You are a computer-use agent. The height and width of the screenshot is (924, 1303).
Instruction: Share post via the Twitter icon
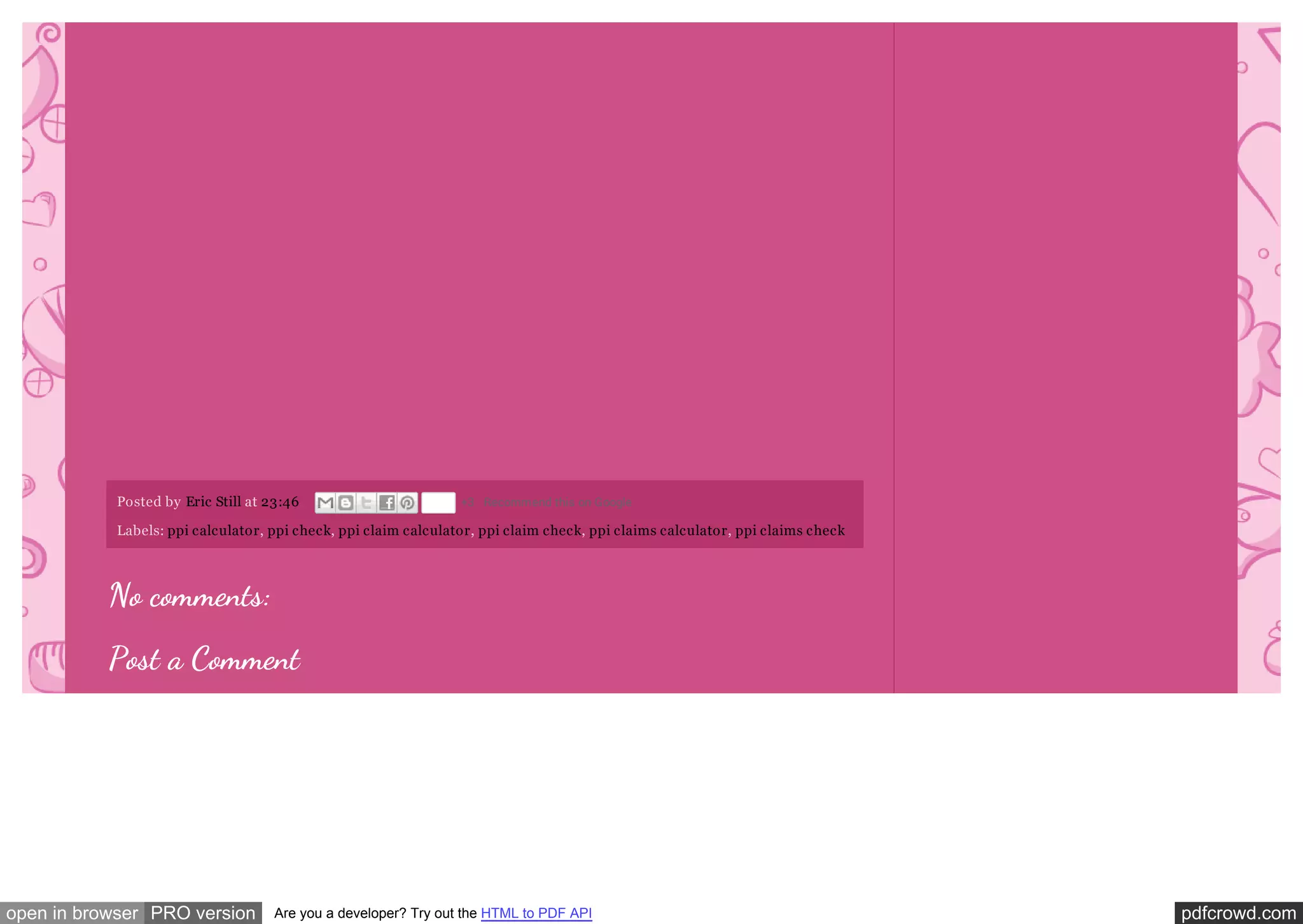pos(366,503)
